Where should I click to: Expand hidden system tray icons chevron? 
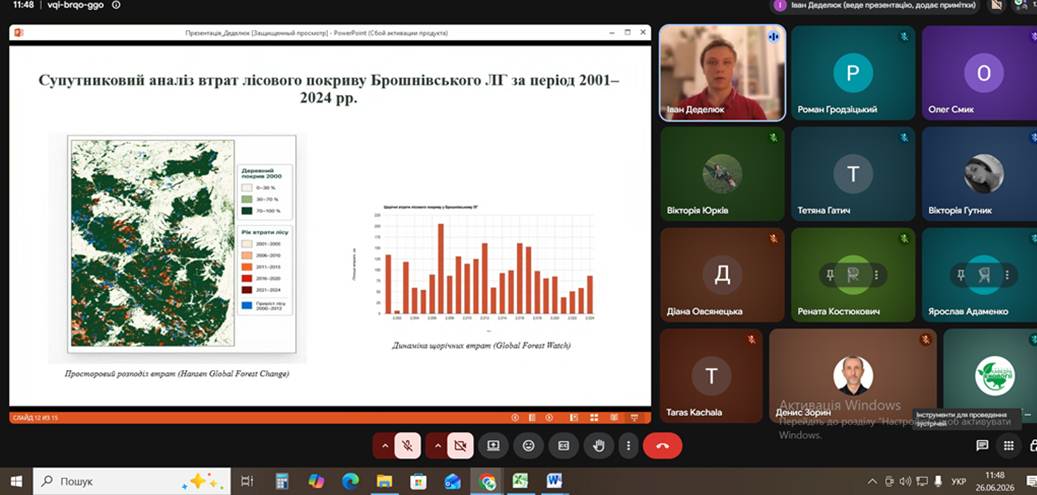[x=873, y=481]
